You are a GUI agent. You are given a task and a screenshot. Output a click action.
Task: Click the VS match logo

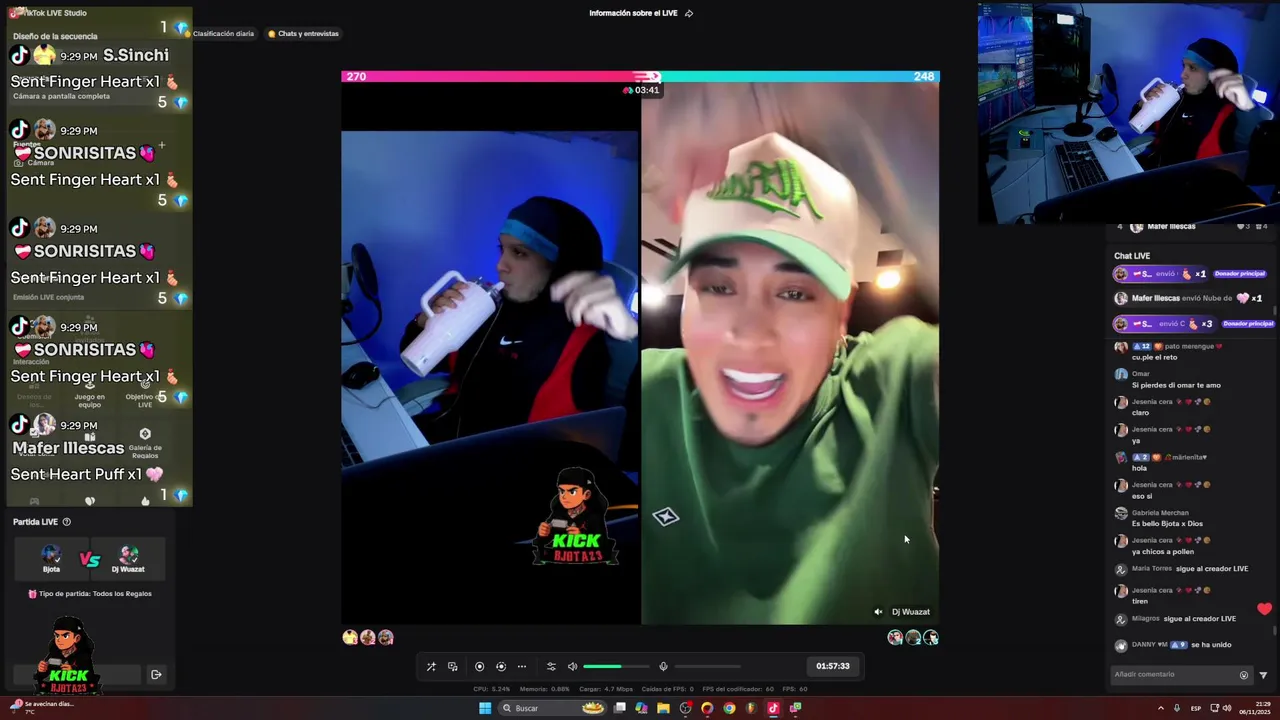(x=90, y=560)
